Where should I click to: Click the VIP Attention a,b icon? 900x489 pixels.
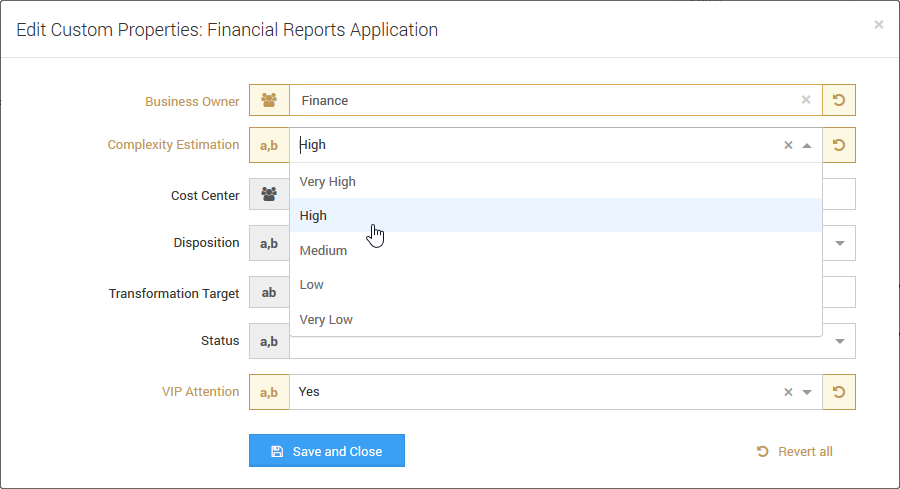[x=269, y=392]
